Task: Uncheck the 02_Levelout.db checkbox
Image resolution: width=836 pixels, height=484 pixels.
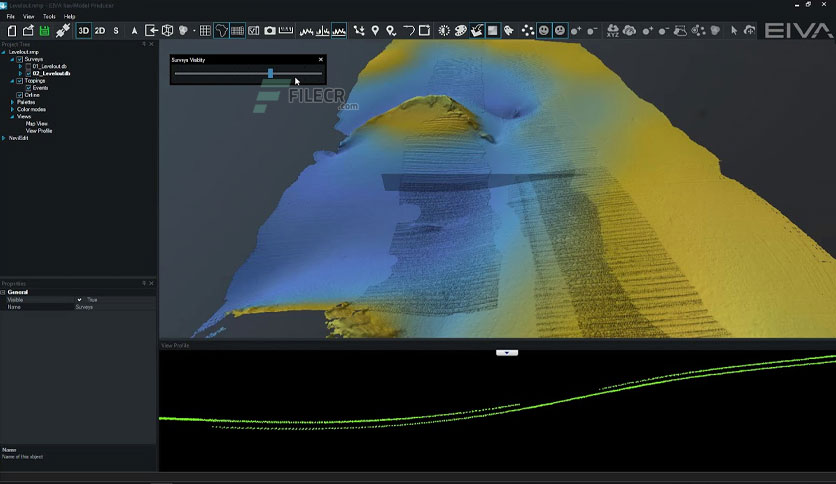Action: [28, 74]
